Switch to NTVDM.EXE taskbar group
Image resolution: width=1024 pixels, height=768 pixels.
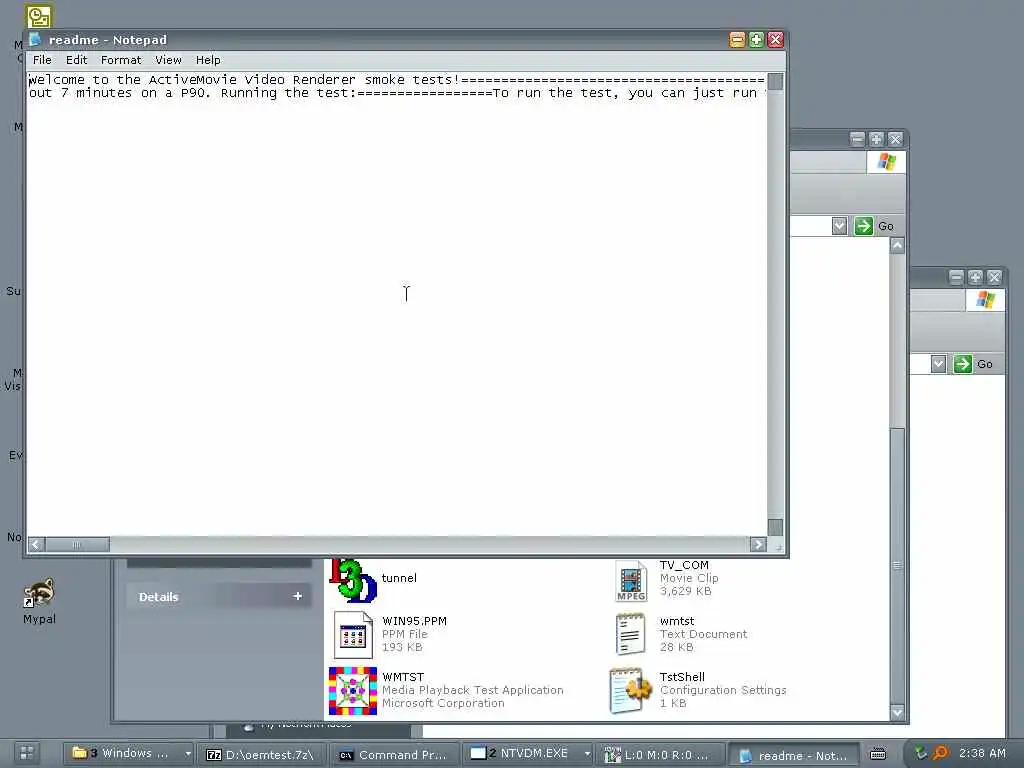pos(520,754)
